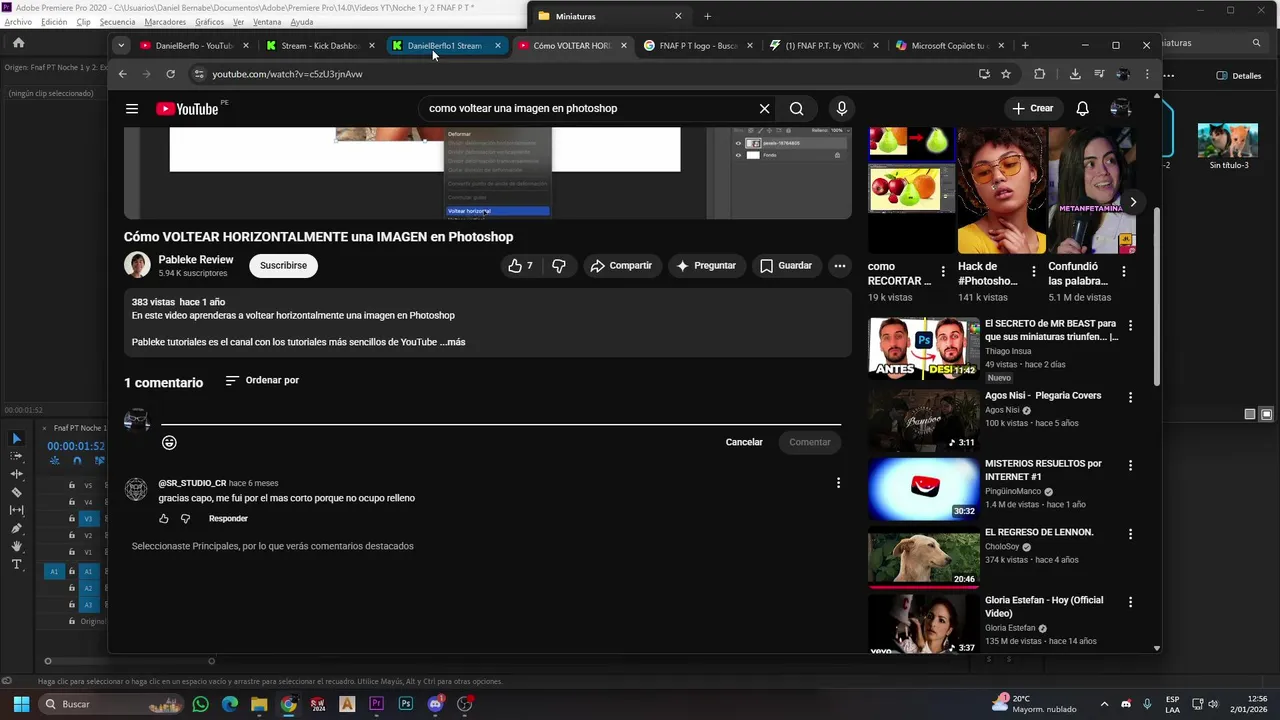
Task: Click the Guardar button
Action: pyautogui.click(x=786, y=266)
